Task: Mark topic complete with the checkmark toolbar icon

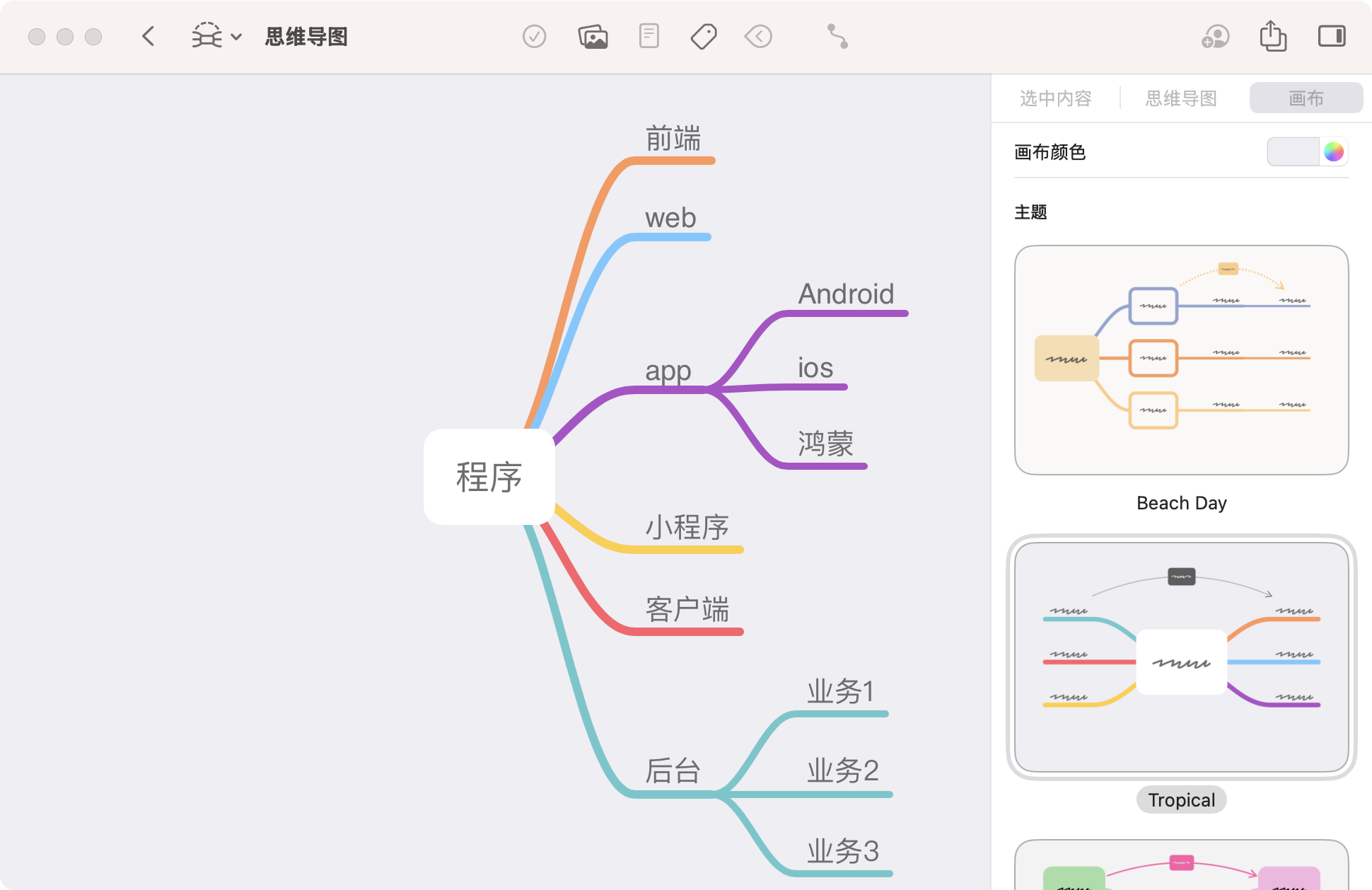Action: coord(535,36)
